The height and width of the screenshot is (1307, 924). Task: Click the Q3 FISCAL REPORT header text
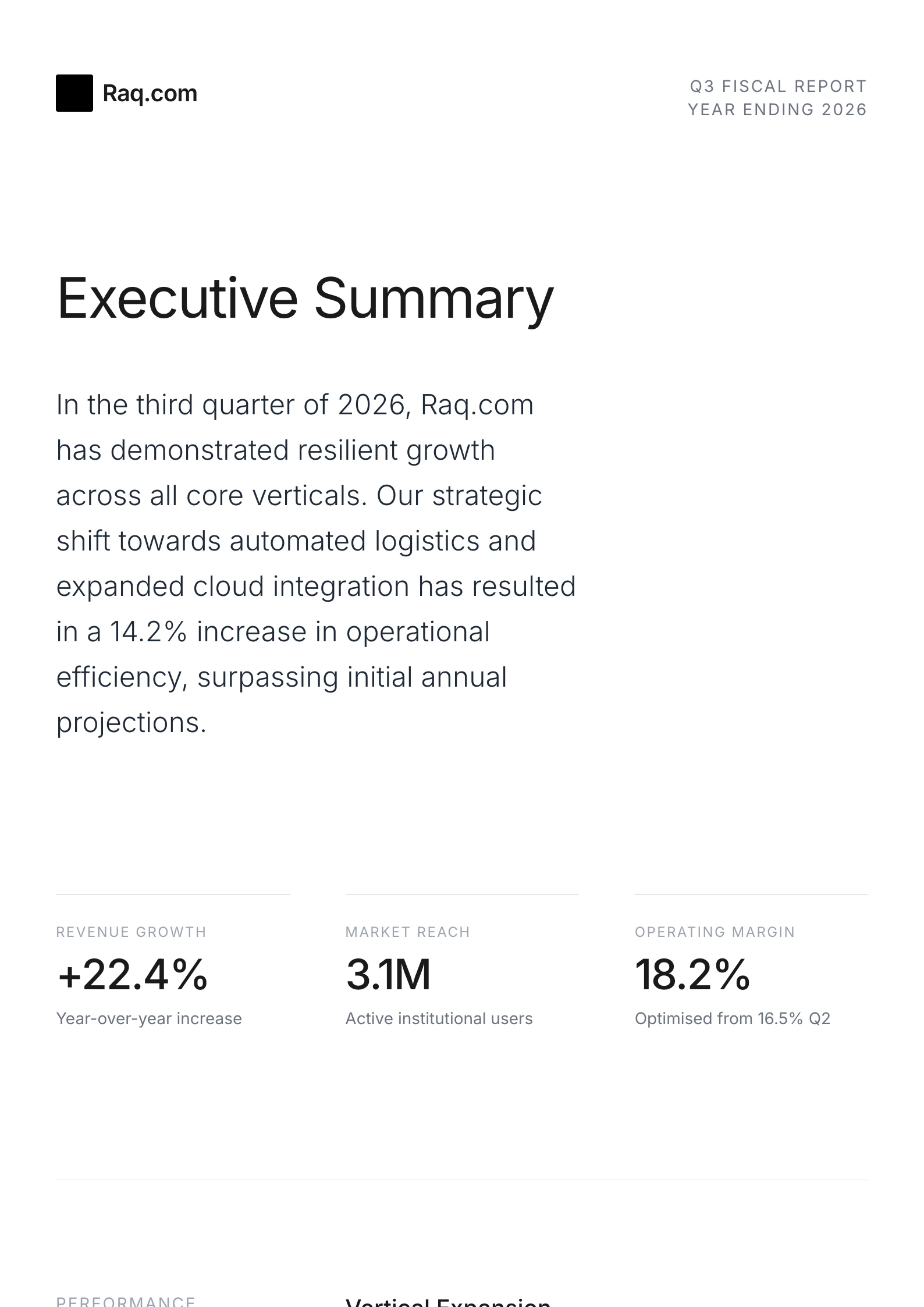[778, 87]
